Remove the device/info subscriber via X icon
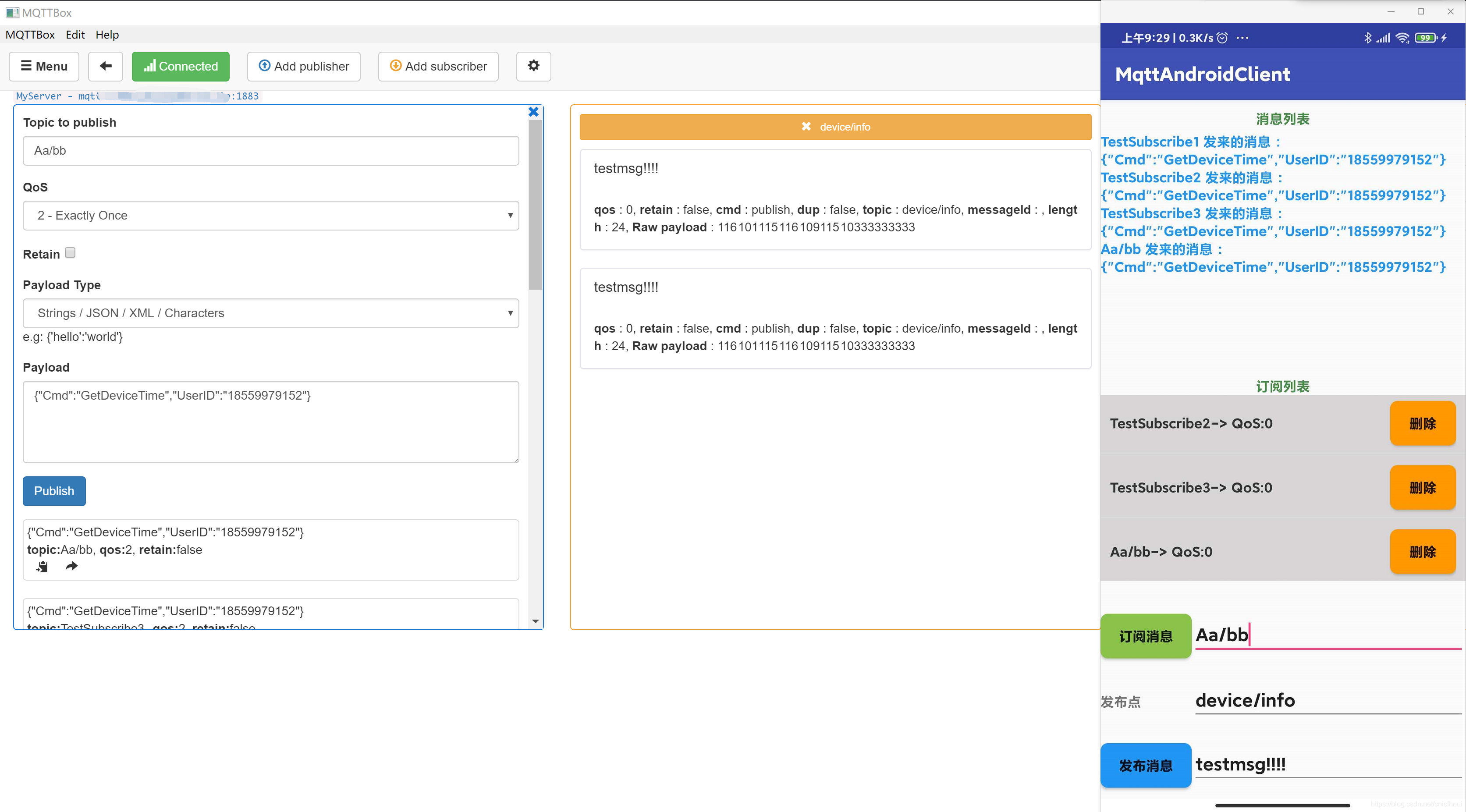Viewport: 1466px width, 812px height. (806, 126)
